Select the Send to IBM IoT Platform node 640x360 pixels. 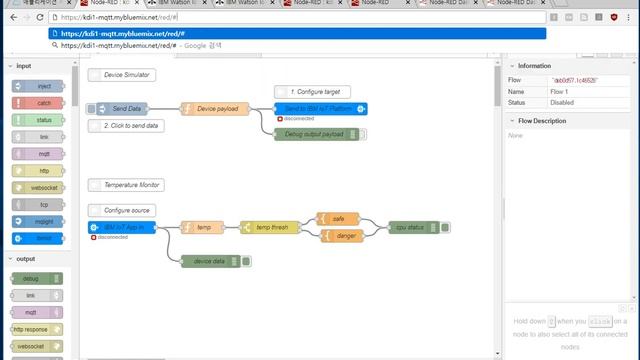click(x=321, y=109)
